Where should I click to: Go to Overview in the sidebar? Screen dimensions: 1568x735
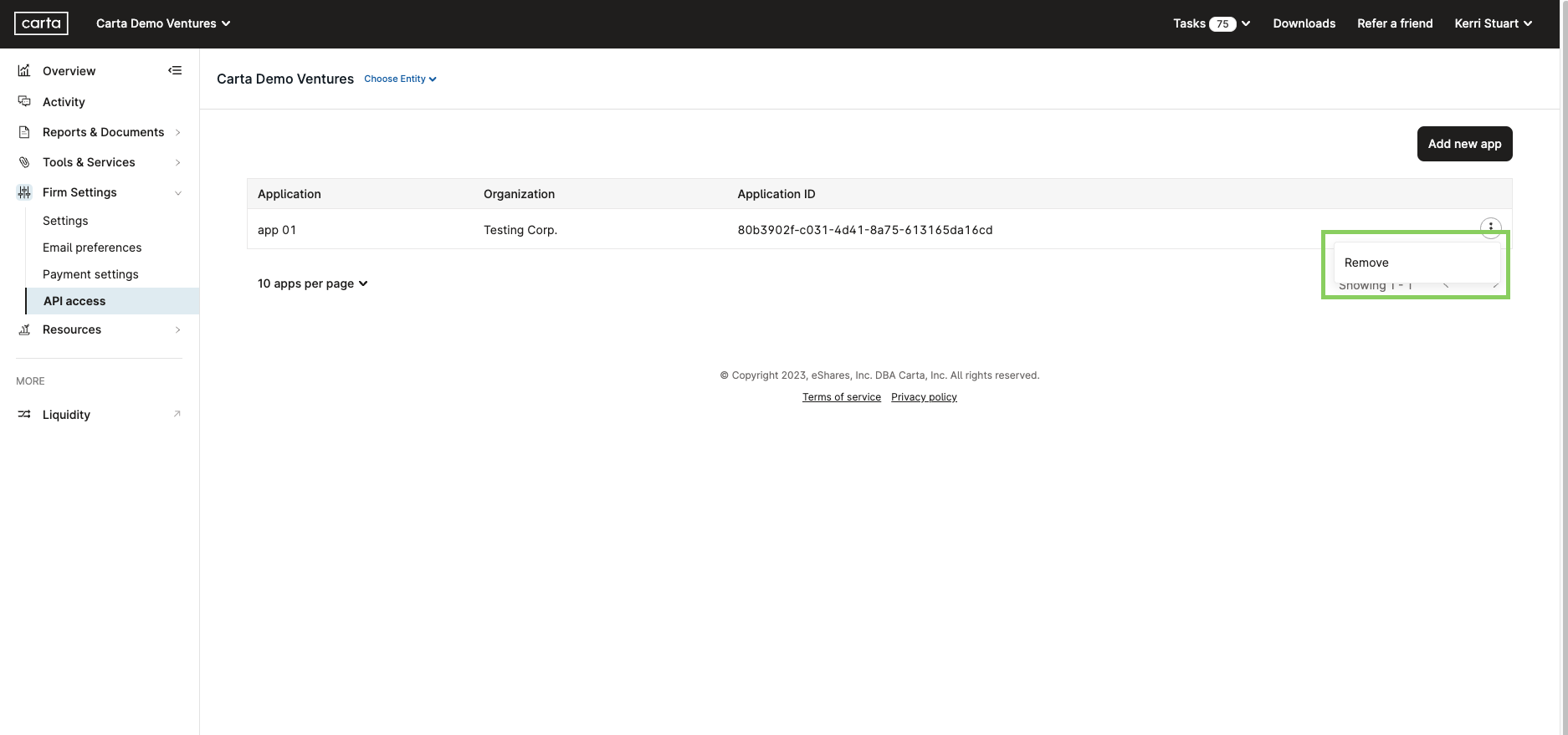click(x=69, y=71)
